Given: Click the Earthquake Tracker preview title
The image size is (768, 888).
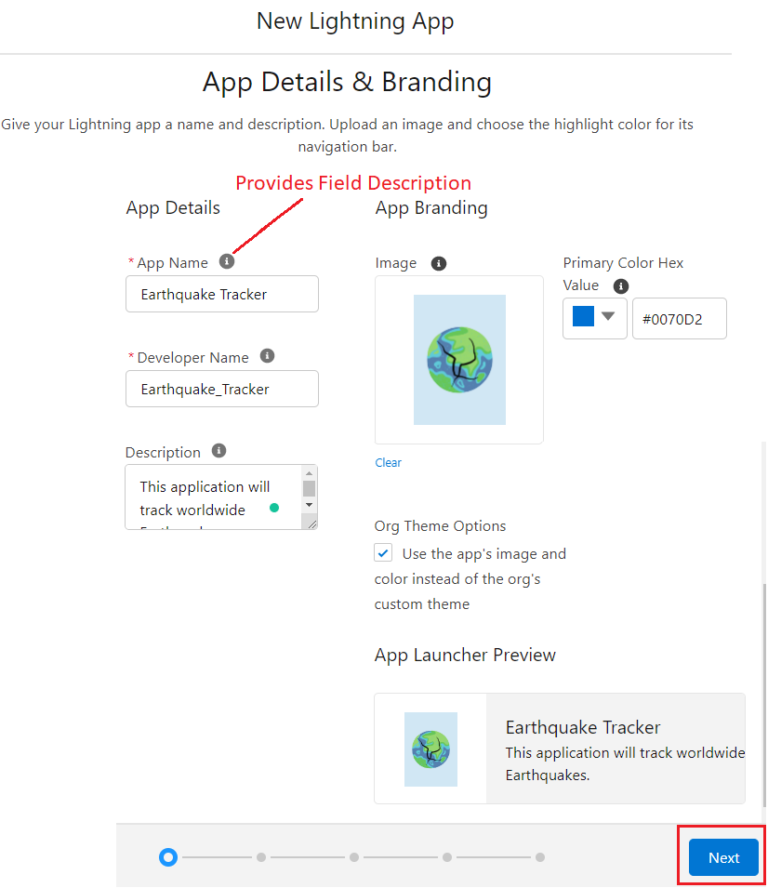Looking at the screenshot, I should click(583, 727).
